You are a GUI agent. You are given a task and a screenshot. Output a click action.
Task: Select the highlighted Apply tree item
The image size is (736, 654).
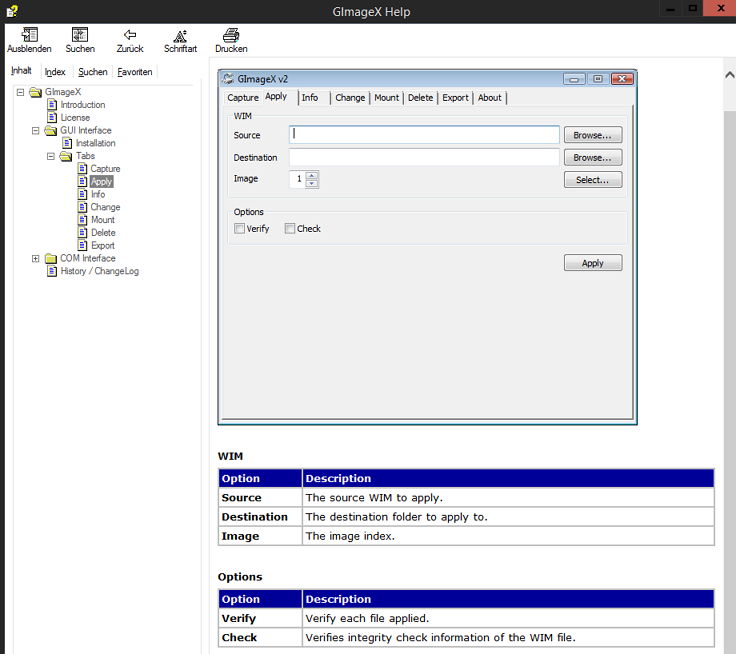pyautogui.click(x=101, y=182)
